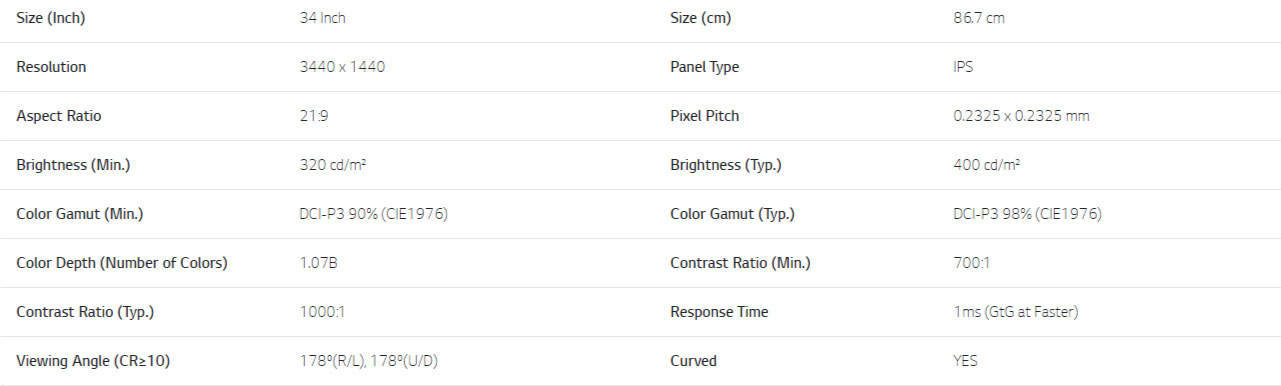Click the Color Depth (Number of Colors) label
The image size is (1281, 386).
(122, 263)
